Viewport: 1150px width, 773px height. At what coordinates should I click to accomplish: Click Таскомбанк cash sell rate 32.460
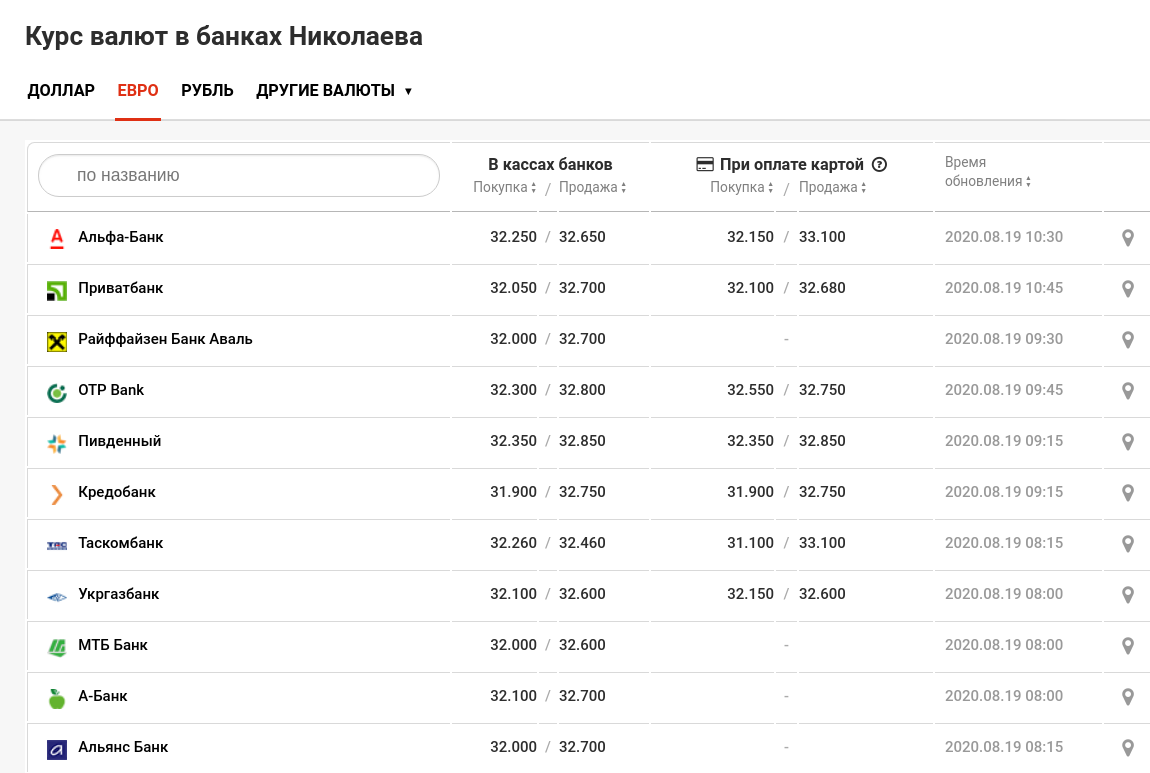point(582,543)
